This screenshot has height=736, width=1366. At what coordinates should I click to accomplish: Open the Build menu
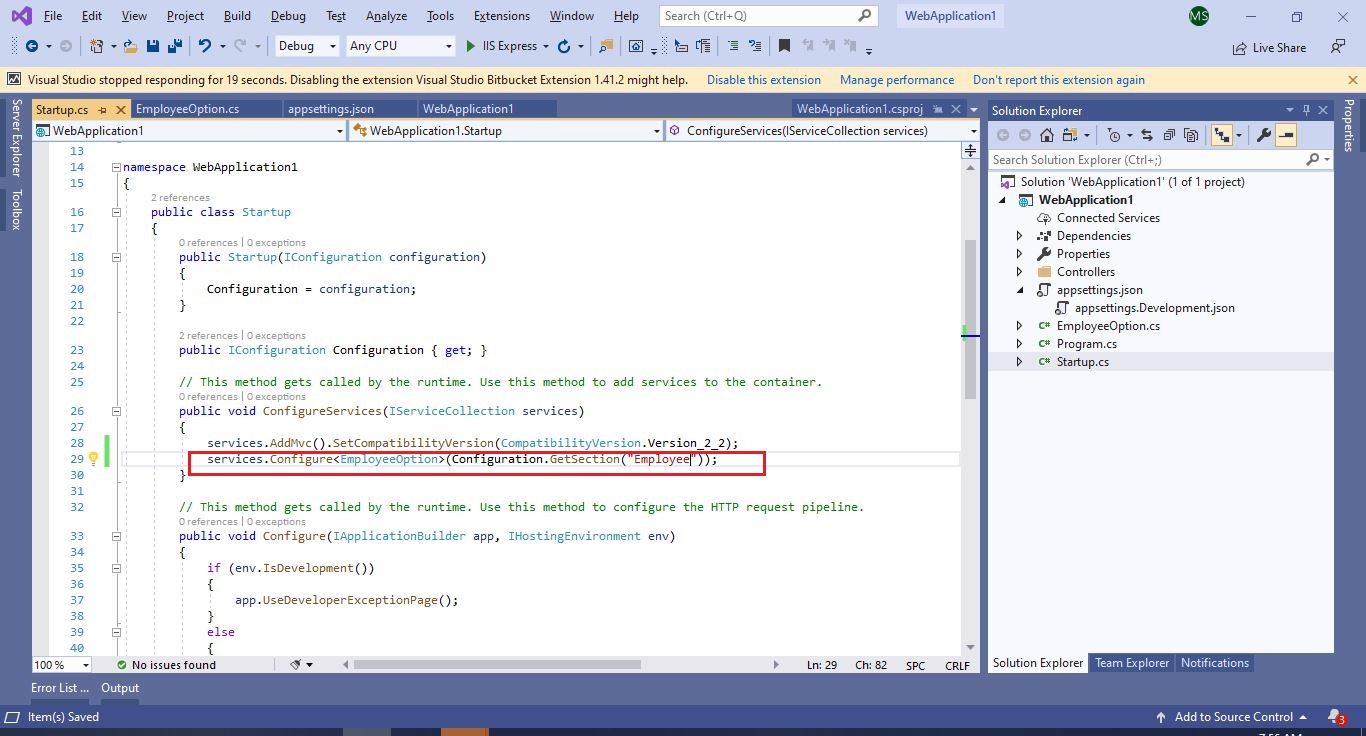click(x=237, y=16)
